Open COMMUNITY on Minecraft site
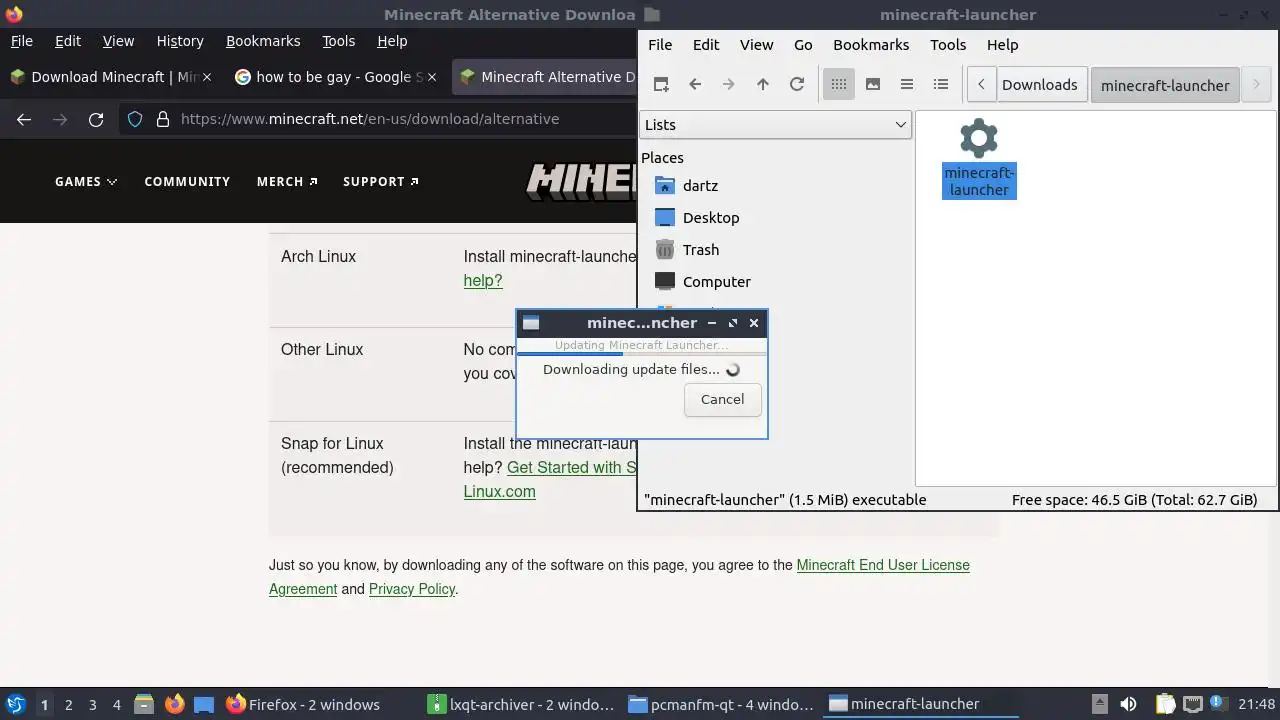 (x=187, y=181)
